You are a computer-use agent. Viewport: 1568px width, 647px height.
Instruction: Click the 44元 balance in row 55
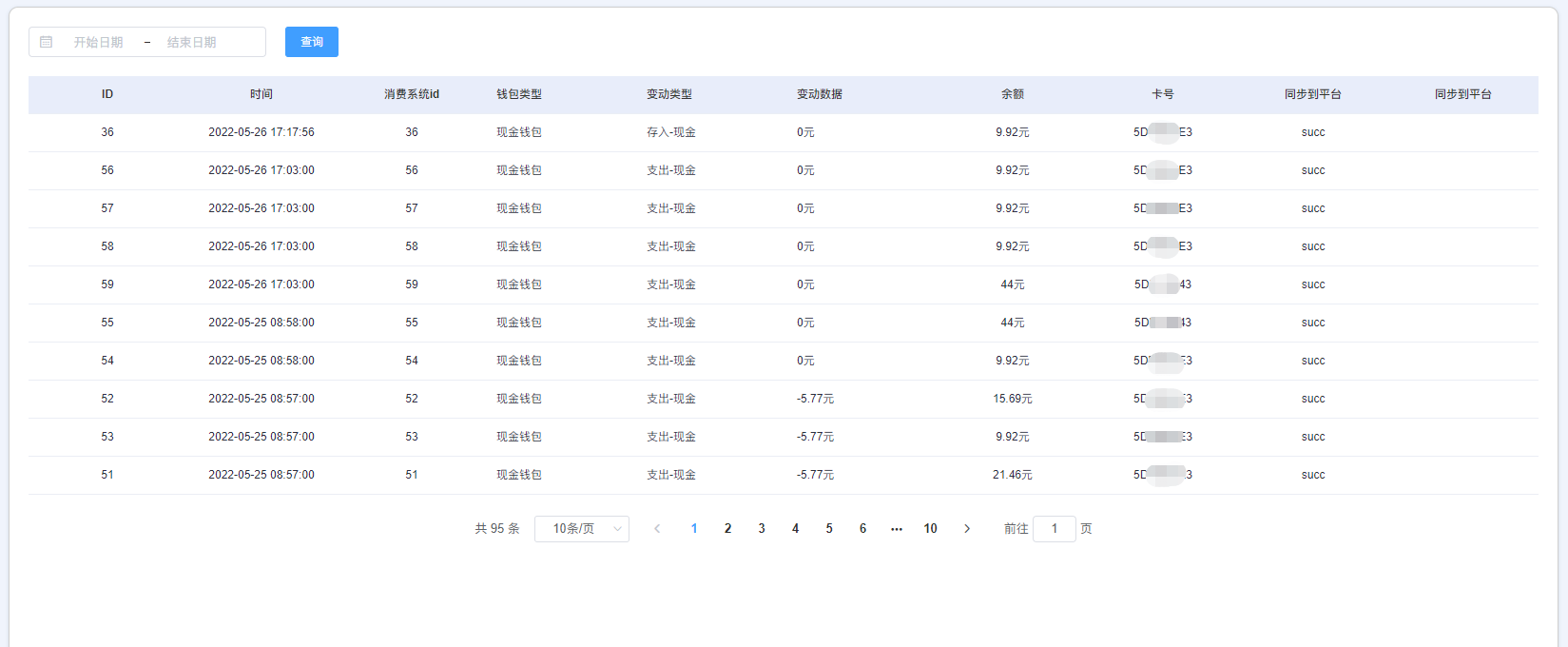pyautogui.click(x=1013, y=323)
